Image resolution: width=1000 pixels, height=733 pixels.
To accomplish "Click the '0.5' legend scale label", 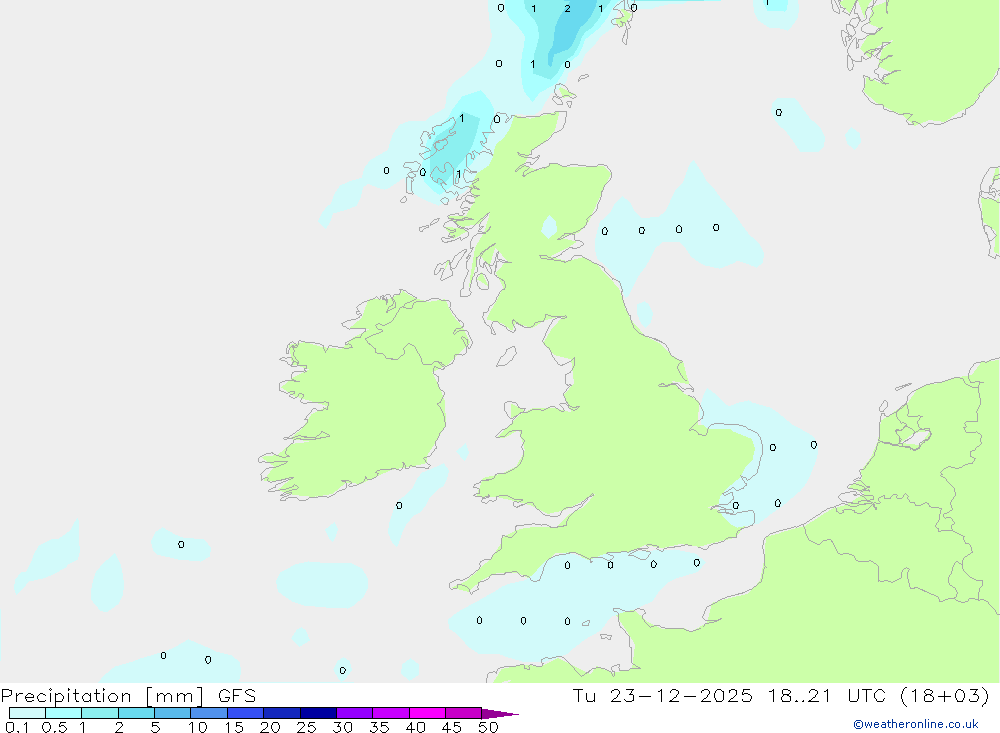I will 54,727.
